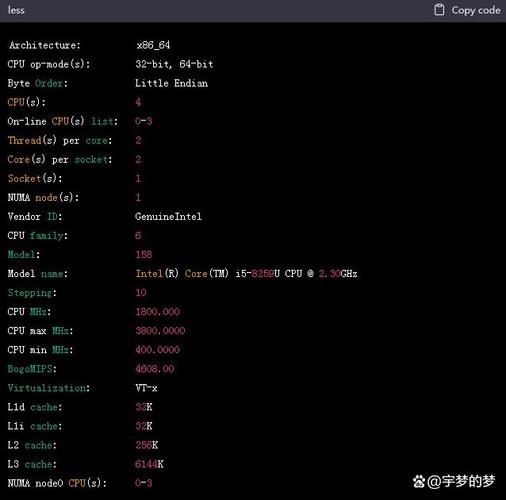The width and height of the screenshot is (506, 500).
Task: Click the 'Socket(s):' label
Action: point(35,178)
